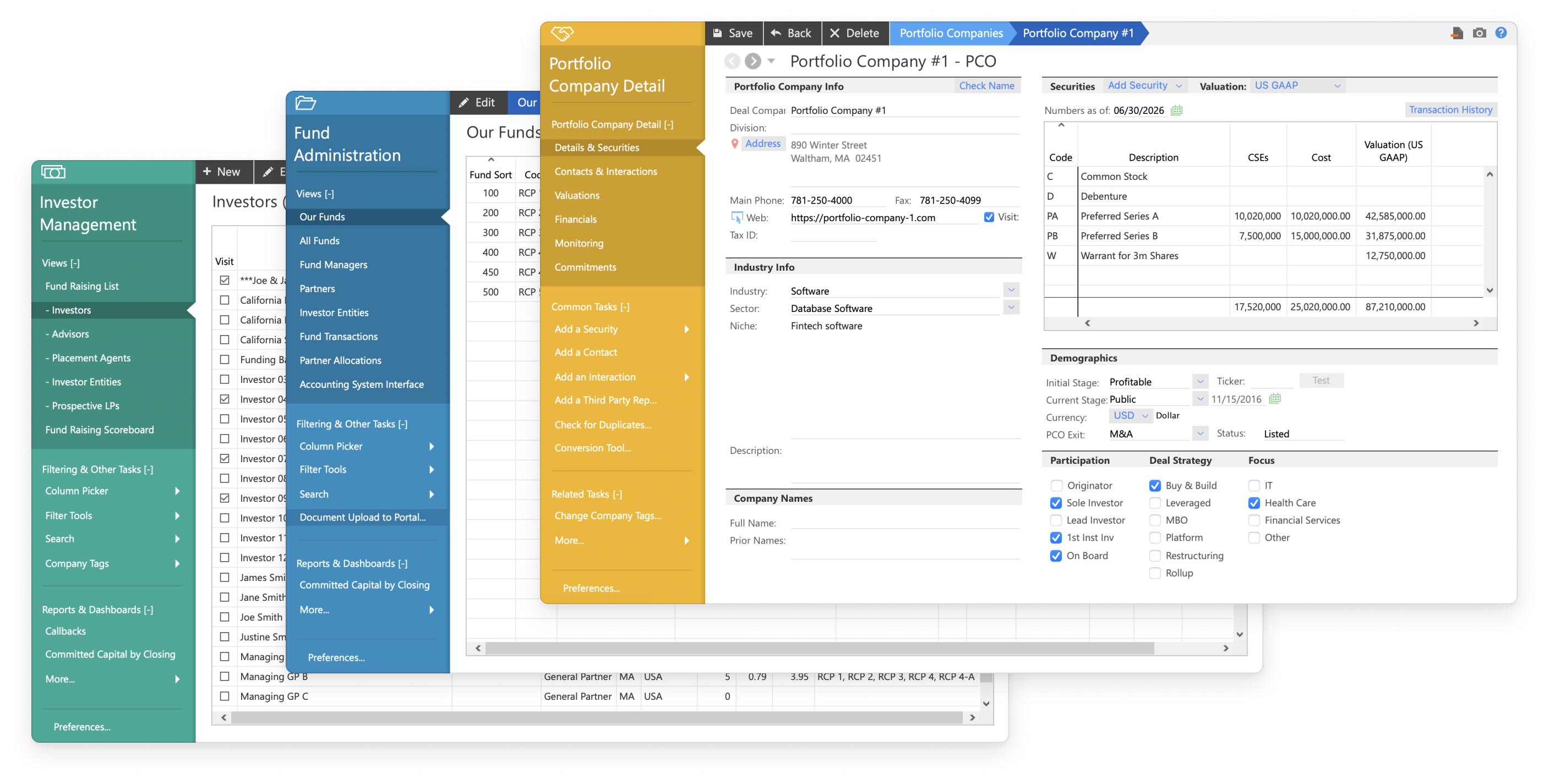The width and height of the screenshot is (1549, 784).
Task: Click the map pin Address icon
Action: tap(734, 144)
